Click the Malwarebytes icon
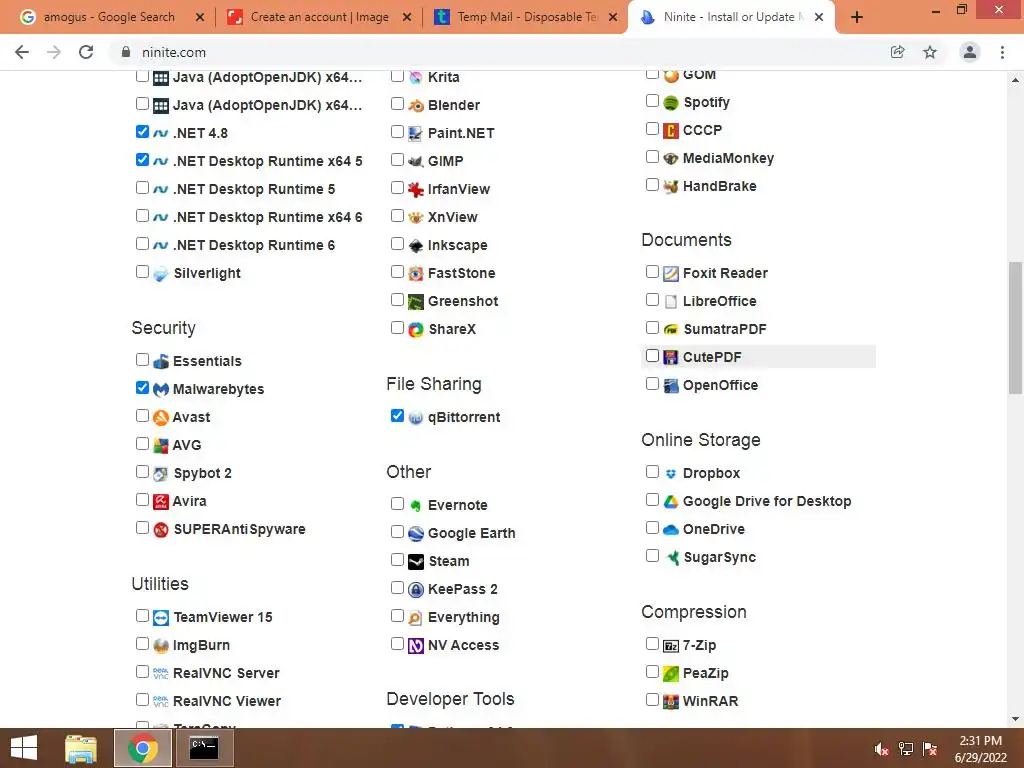The width and height of the screenshot is (1024, 768). (x=161, y=390)
